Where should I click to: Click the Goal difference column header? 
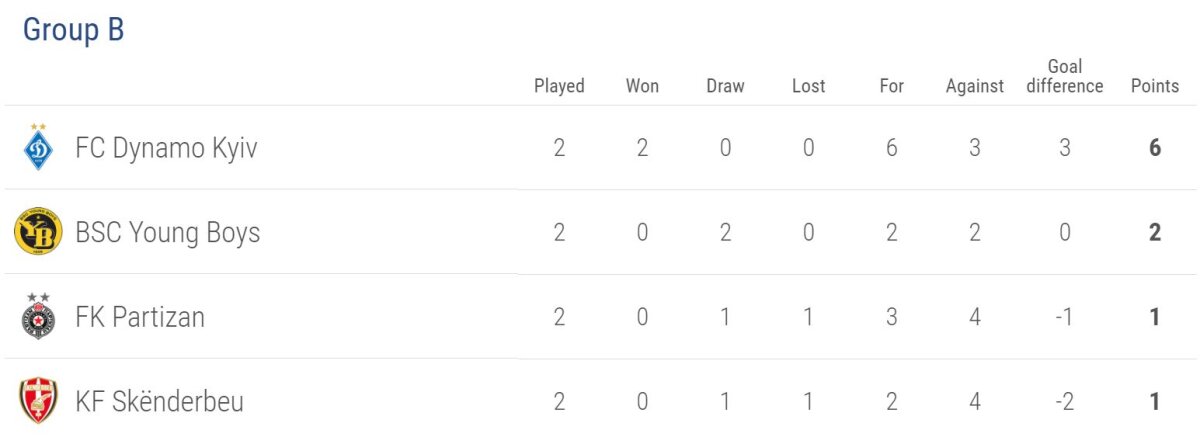pos(1065,76)
